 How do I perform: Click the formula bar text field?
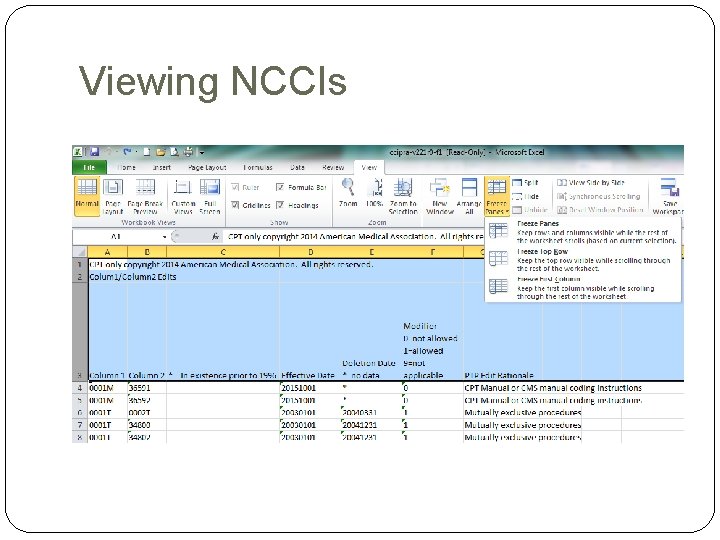(x=355, y=236)
